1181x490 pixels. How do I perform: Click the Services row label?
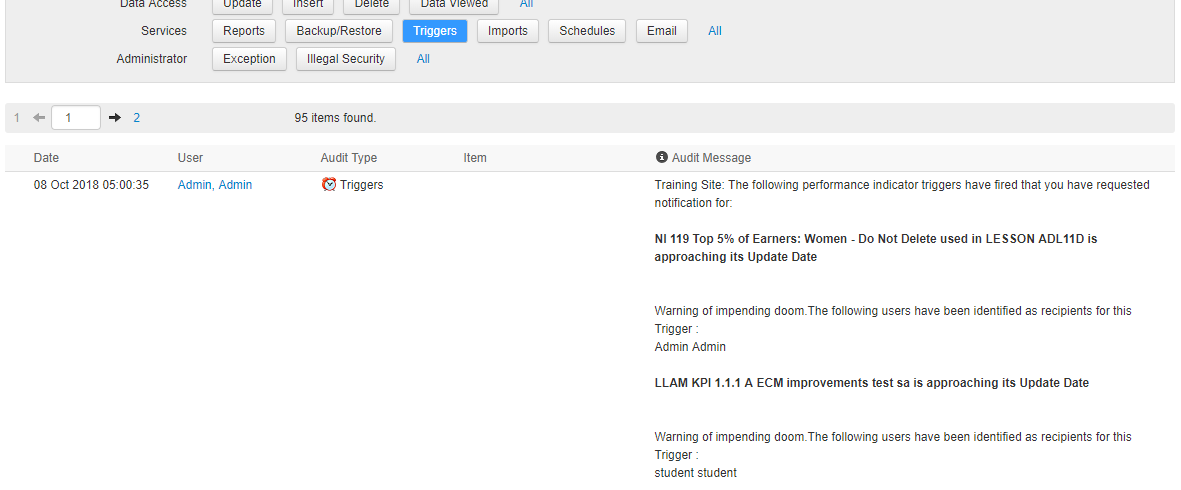(x=163, y=31)
